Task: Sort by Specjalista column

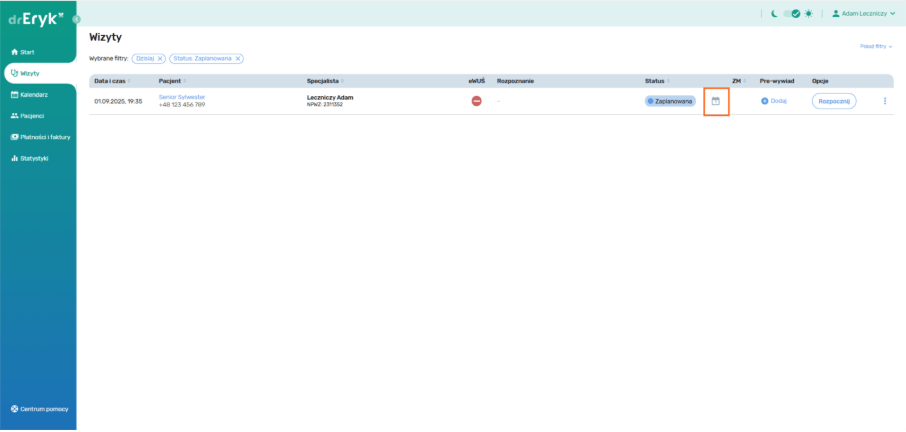Action: [325, 81]
